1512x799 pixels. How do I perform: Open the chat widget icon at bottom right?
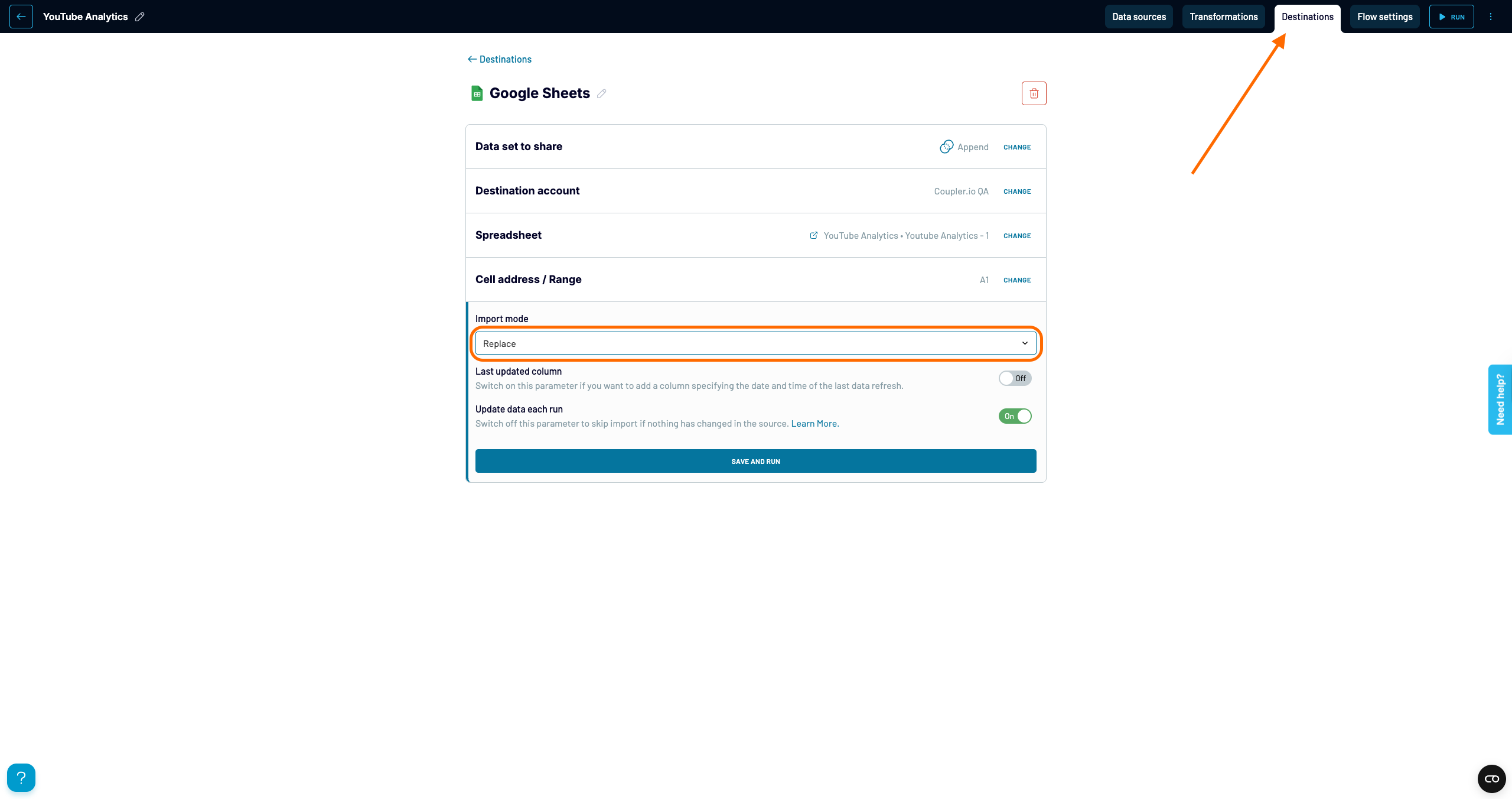1492,779
